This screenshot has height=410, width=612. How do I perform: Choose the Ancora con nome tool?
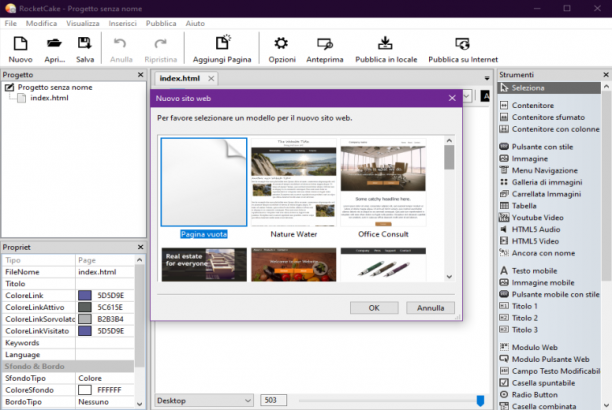tap(537, 253)
